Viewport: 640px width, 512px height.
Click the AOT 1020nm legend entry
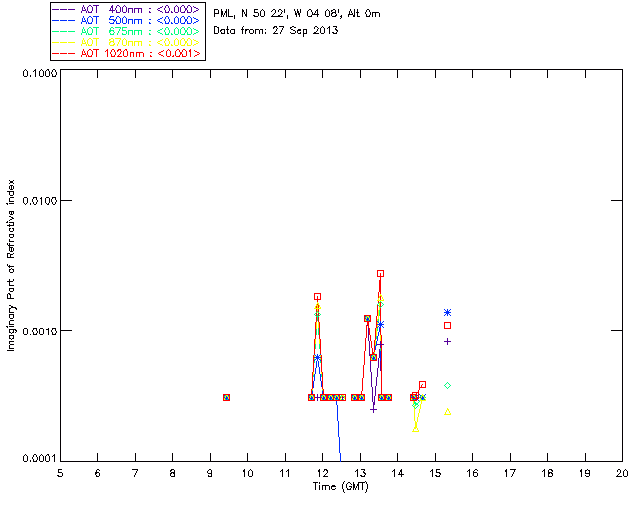point(127,53)
